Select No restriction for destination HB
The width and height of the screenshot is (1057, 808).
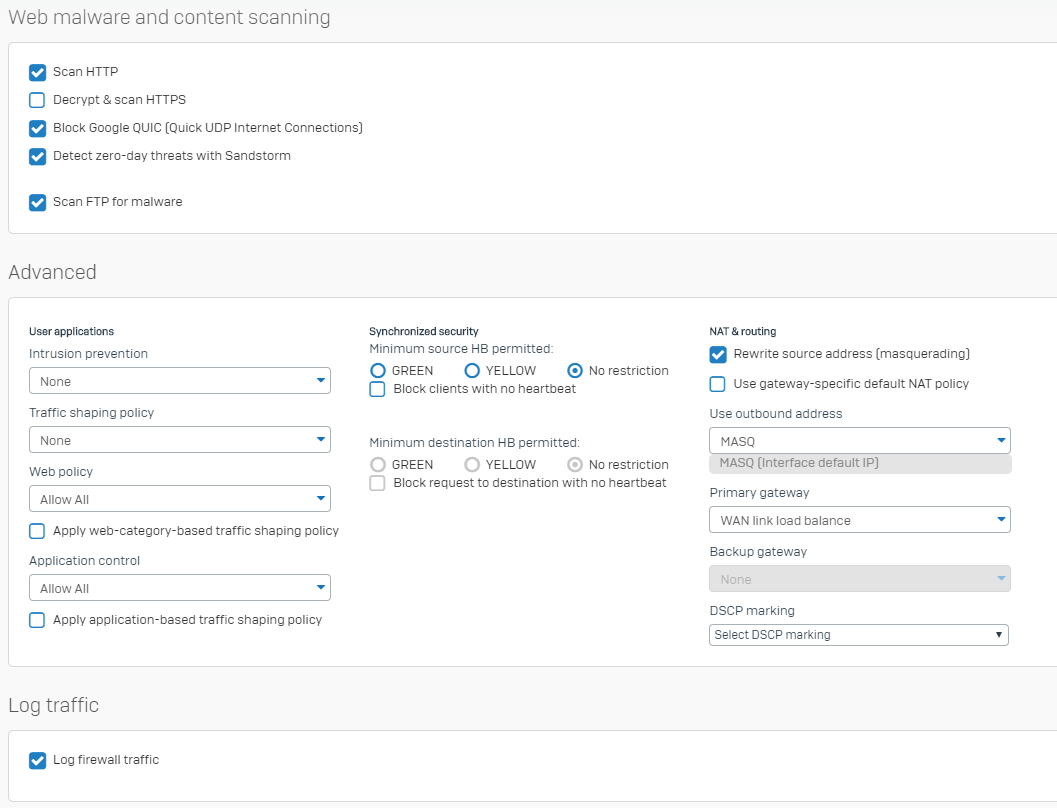[575, 464]
